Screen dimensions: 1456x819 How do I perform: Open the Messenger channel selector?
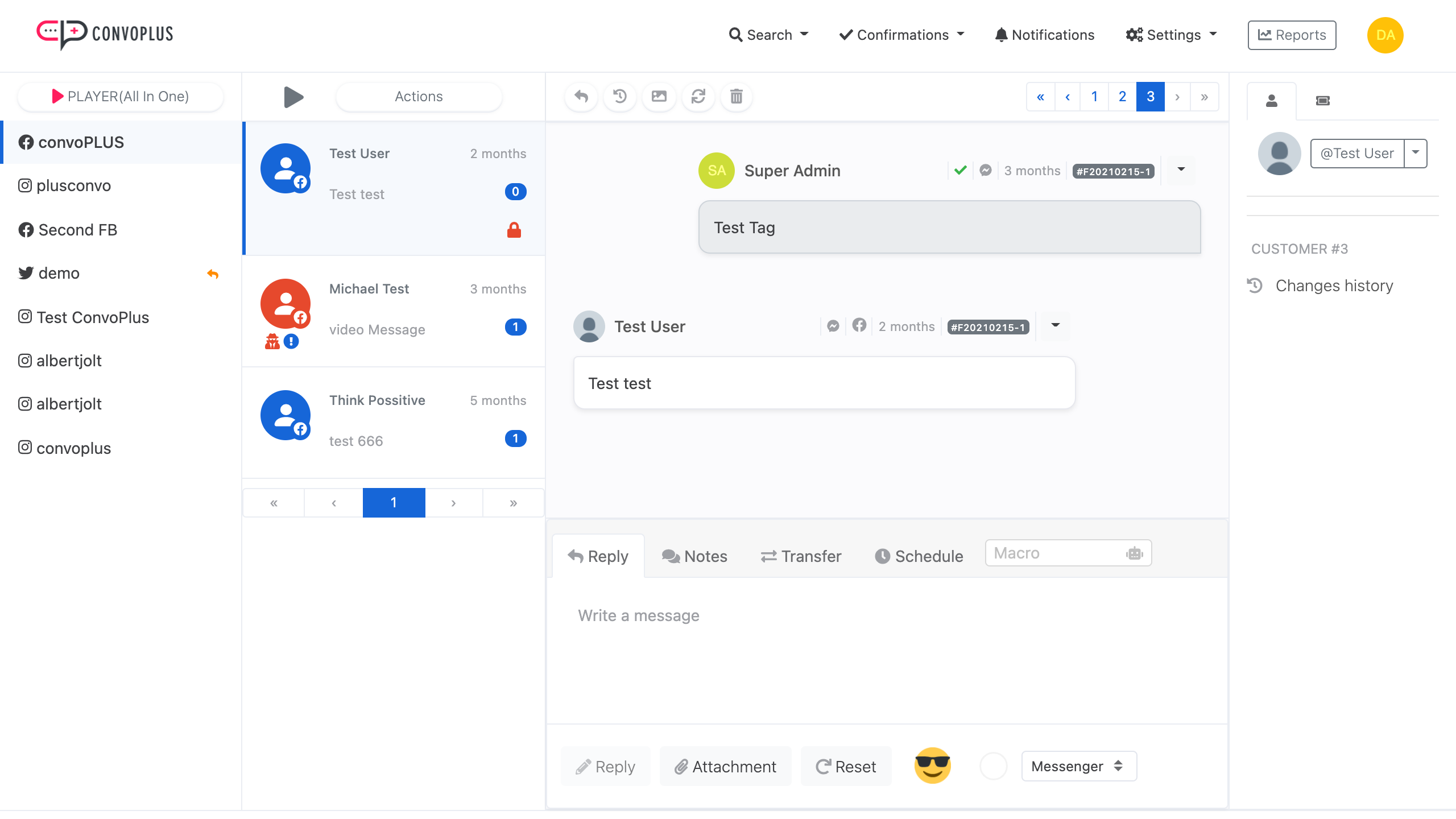(x=1078, y=766)
